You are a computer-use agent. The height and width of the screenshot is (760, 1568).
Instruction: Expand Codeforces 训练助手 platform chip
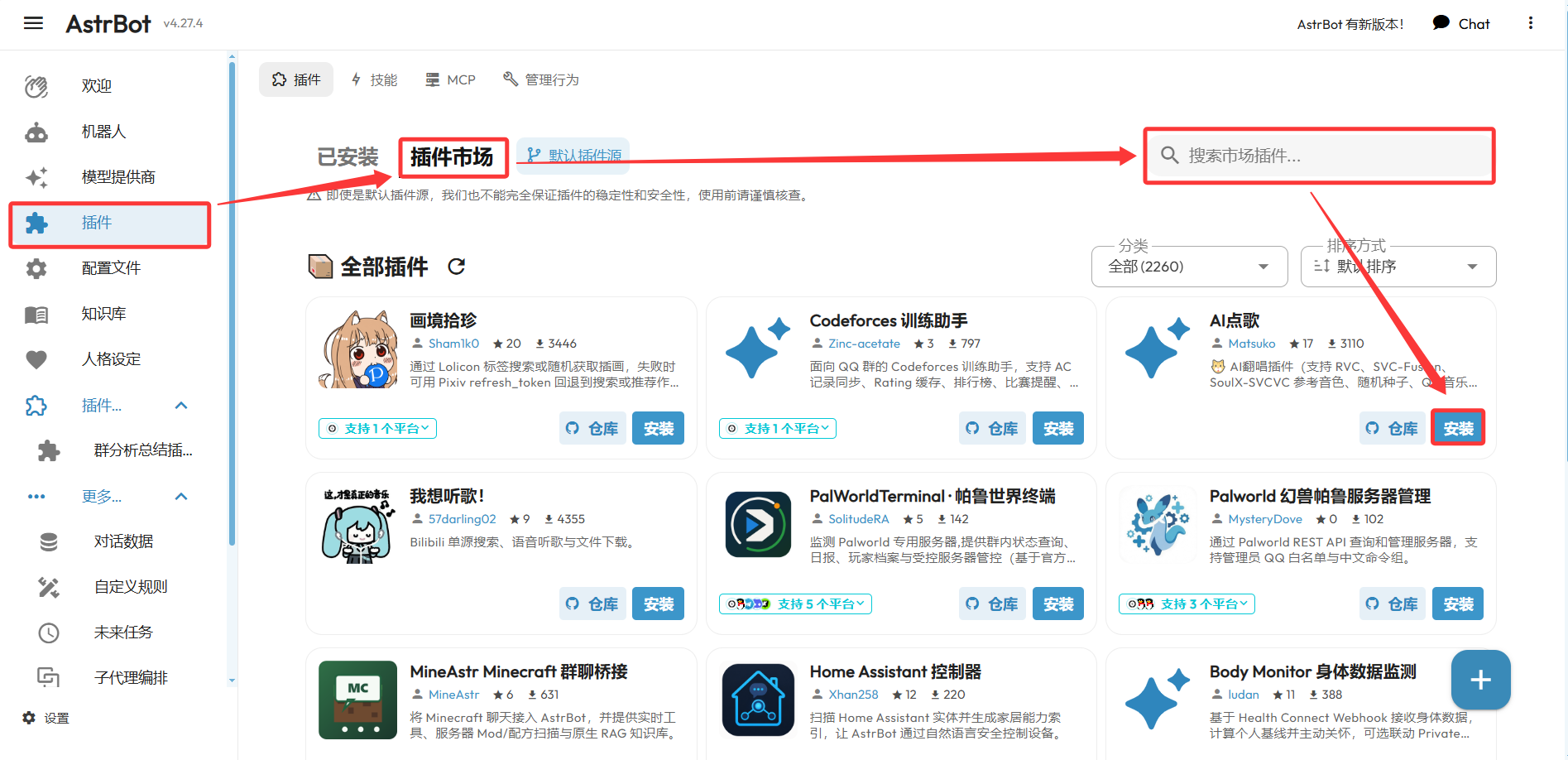point(778,428)
